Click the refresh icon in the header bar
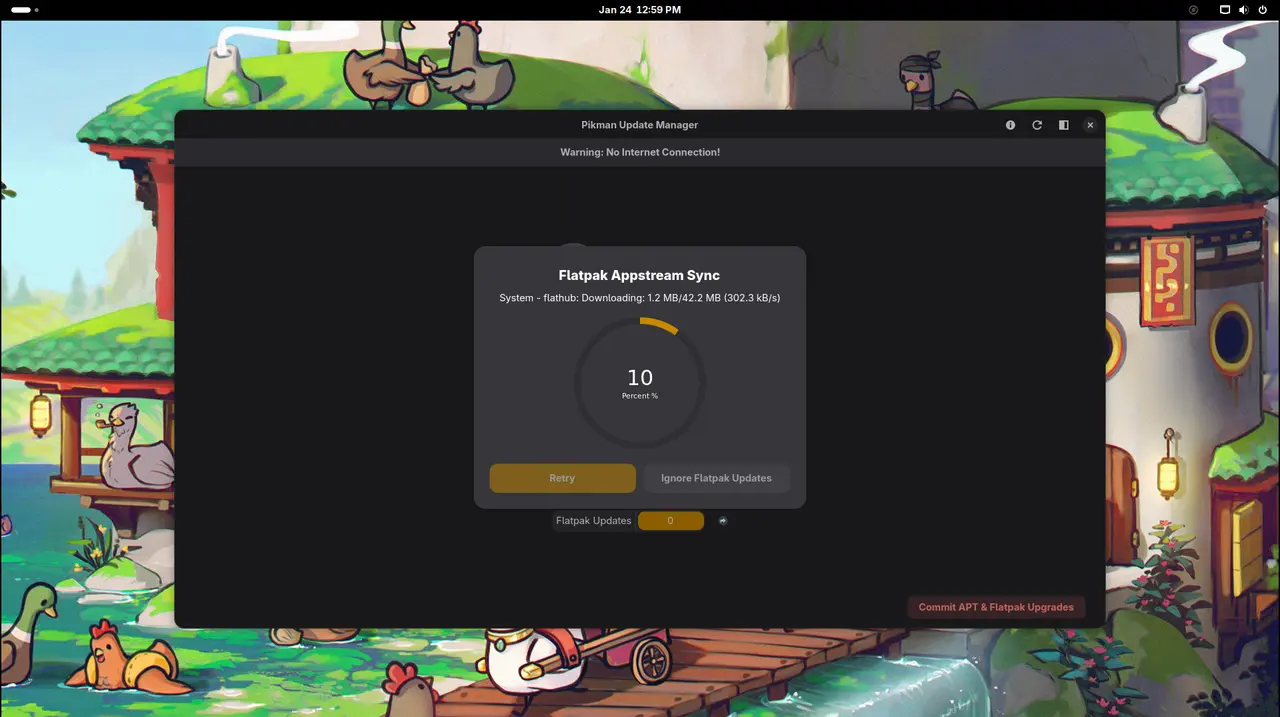This screenshot has width=1280, height=717. (x=1037, y=125)
